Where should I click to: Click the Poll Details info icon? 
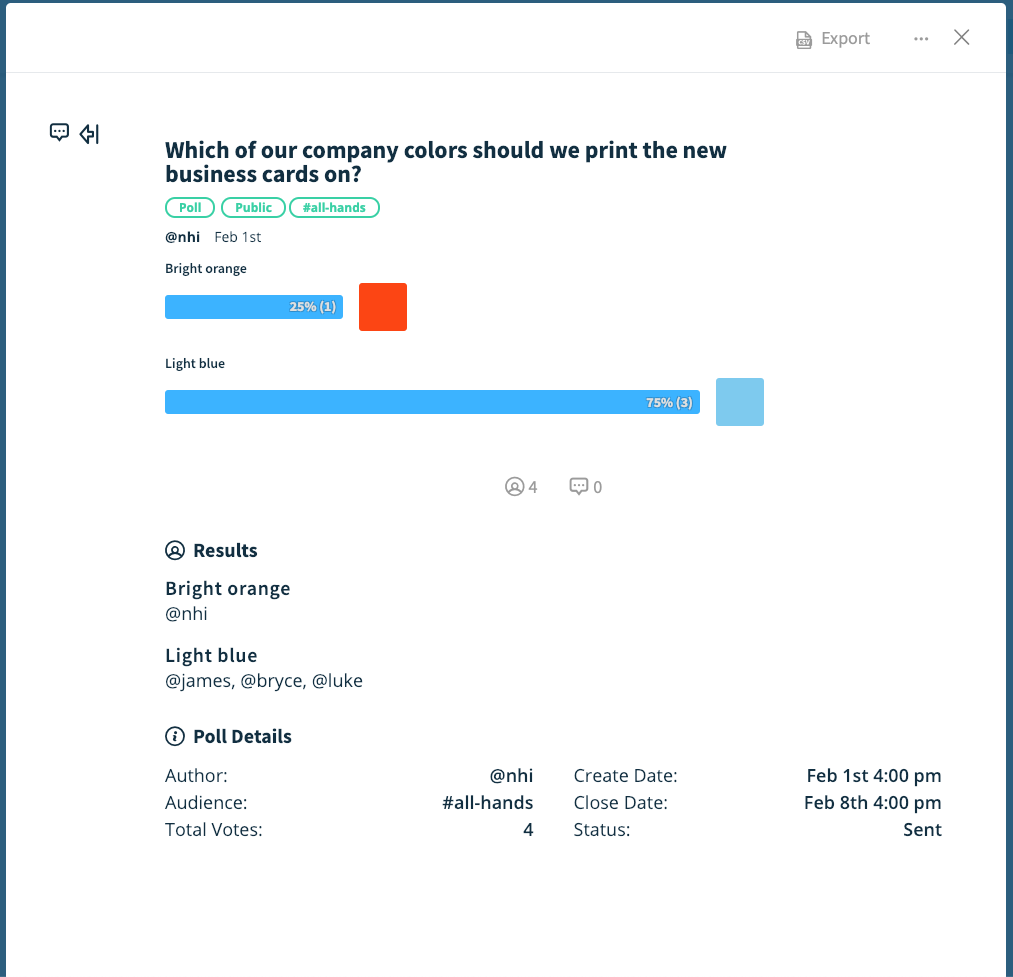click(x=175, y=737)
